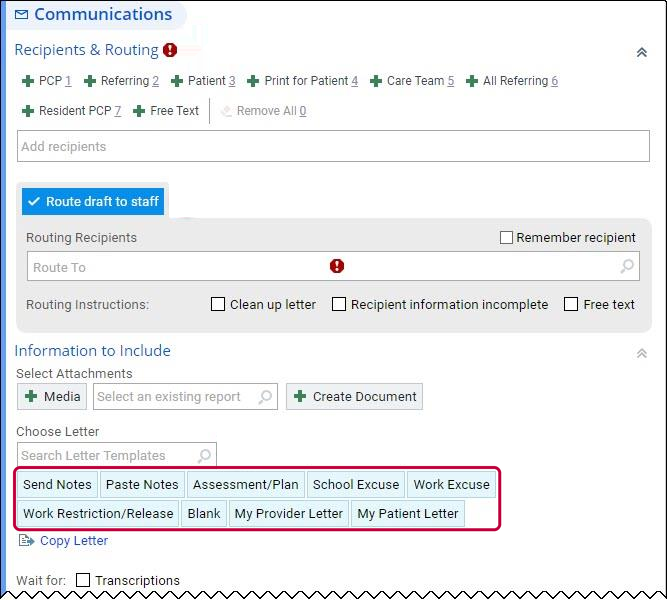Click the Information to Include heading
Image resolution: width=667 pixels, height=600 pixels.
tap(93, 351)
